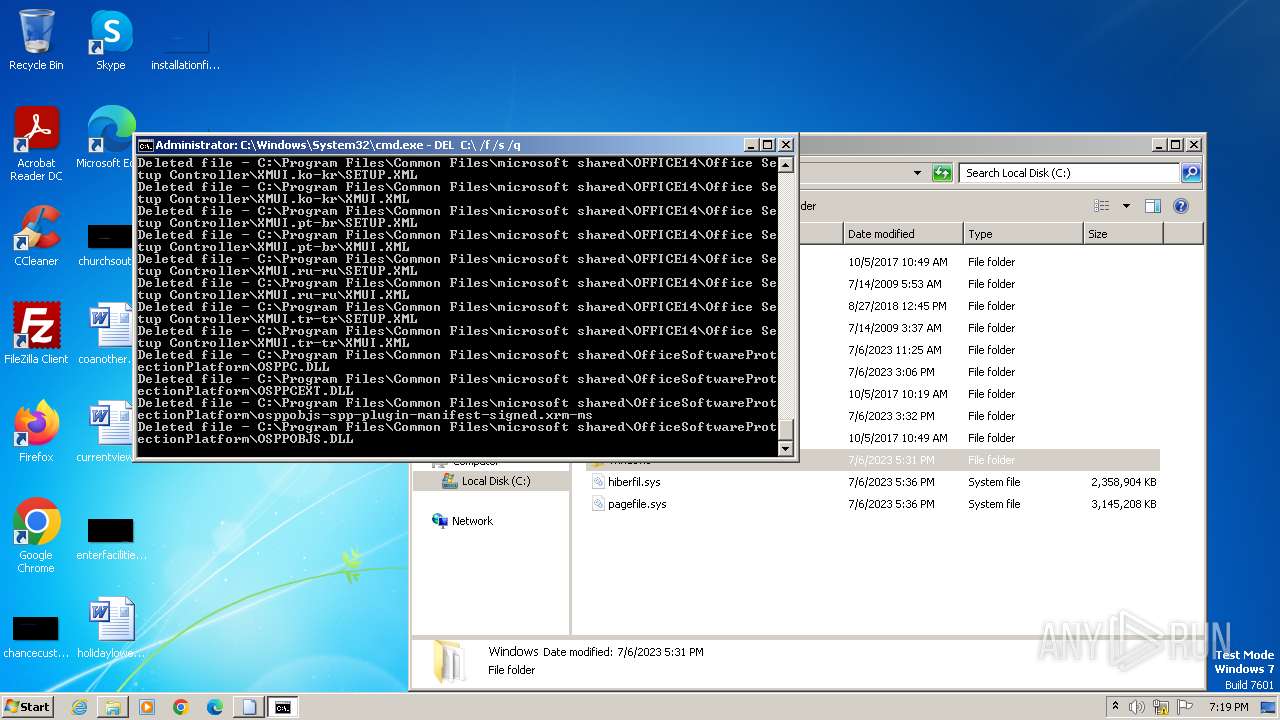Select the chancecust desktop file
The height and width of the screenshot is (720, 1280).
pyautogui.click(x=36, y=635)
